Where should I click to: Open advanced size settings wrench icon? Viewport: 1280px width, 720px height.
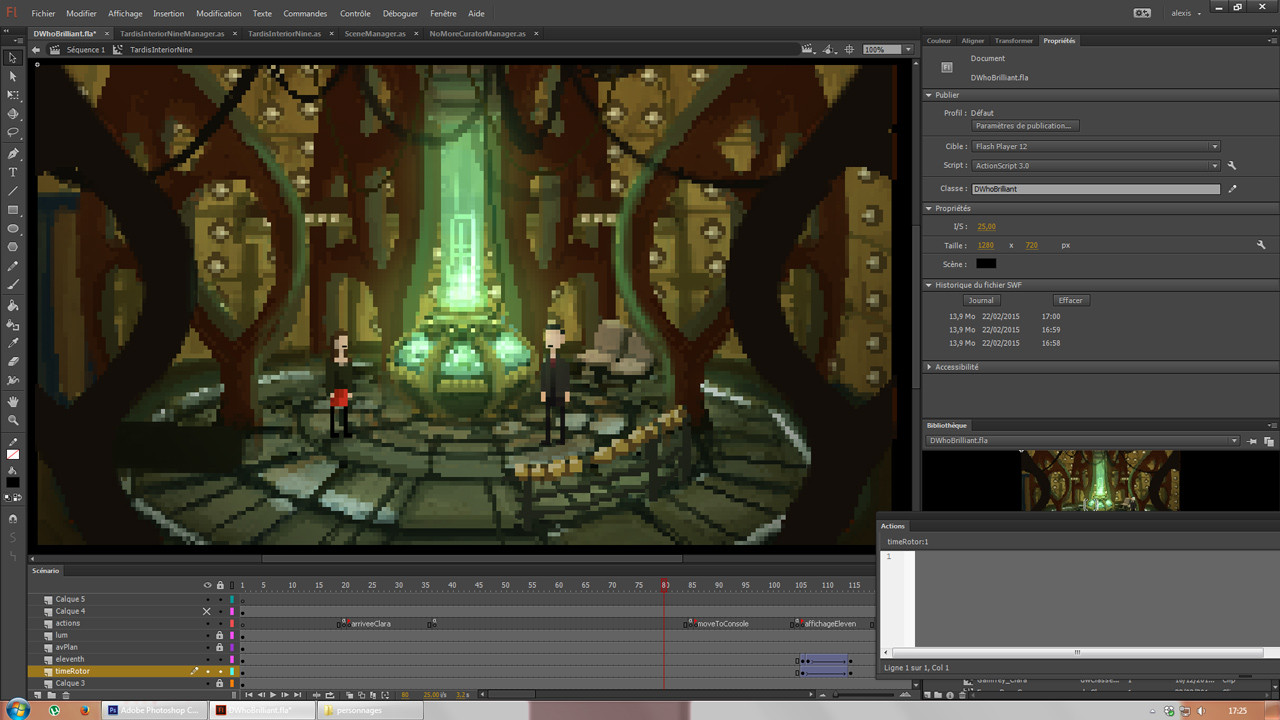[1262, 245]
